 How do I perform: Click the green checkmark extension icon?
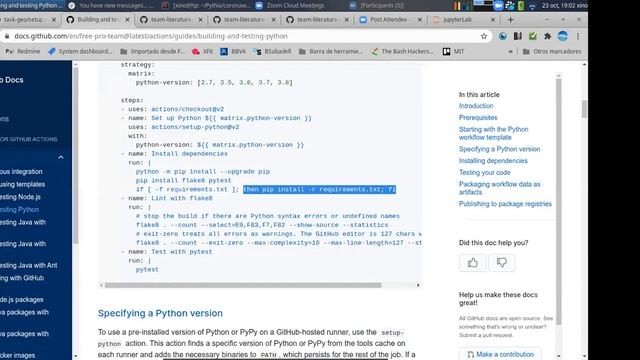(533, 36)
